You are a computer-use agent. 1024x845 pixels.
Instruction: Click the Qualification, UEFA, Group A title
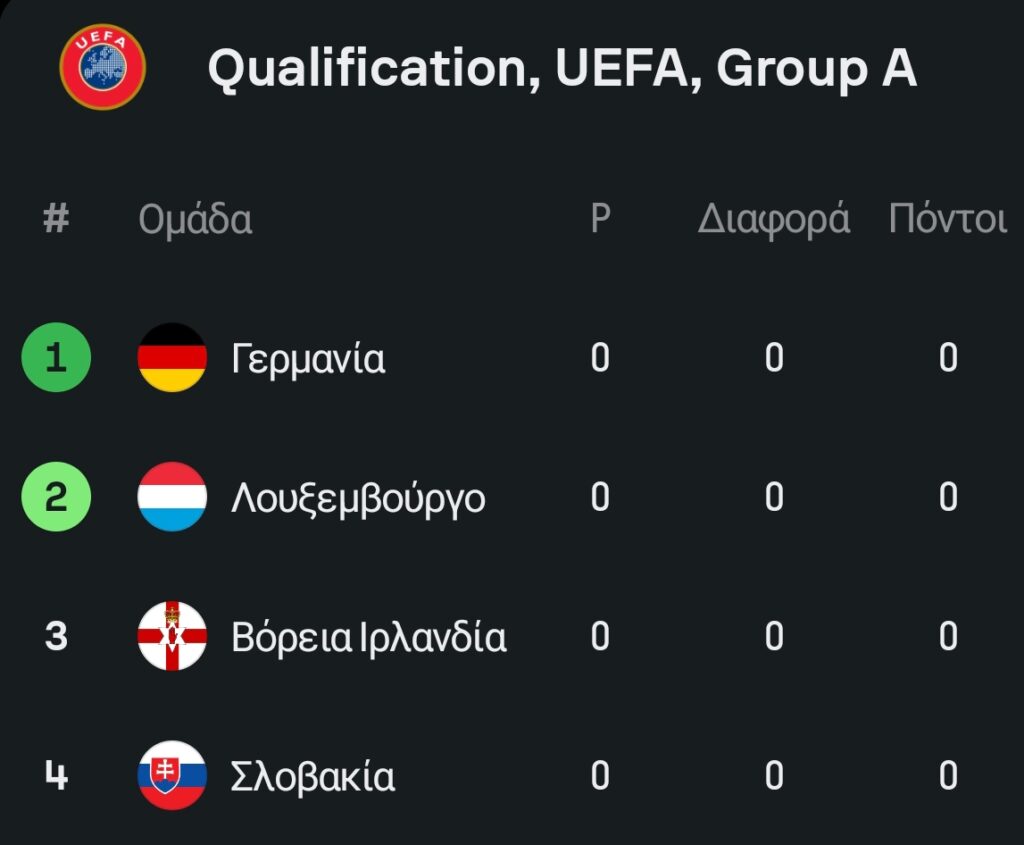coord(561,69)
